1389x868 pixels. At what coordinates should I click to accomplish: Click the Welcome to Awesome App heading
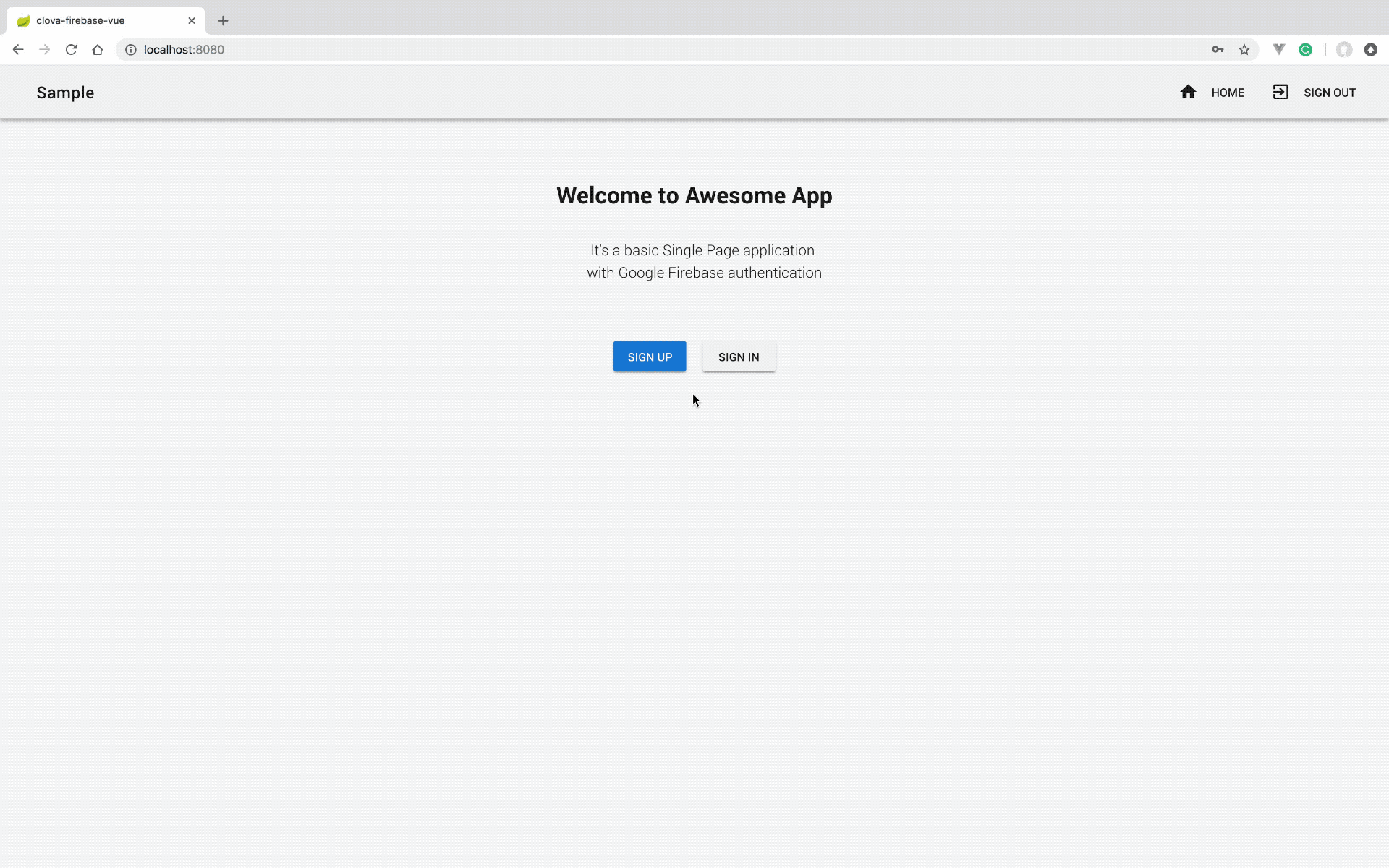694,196
